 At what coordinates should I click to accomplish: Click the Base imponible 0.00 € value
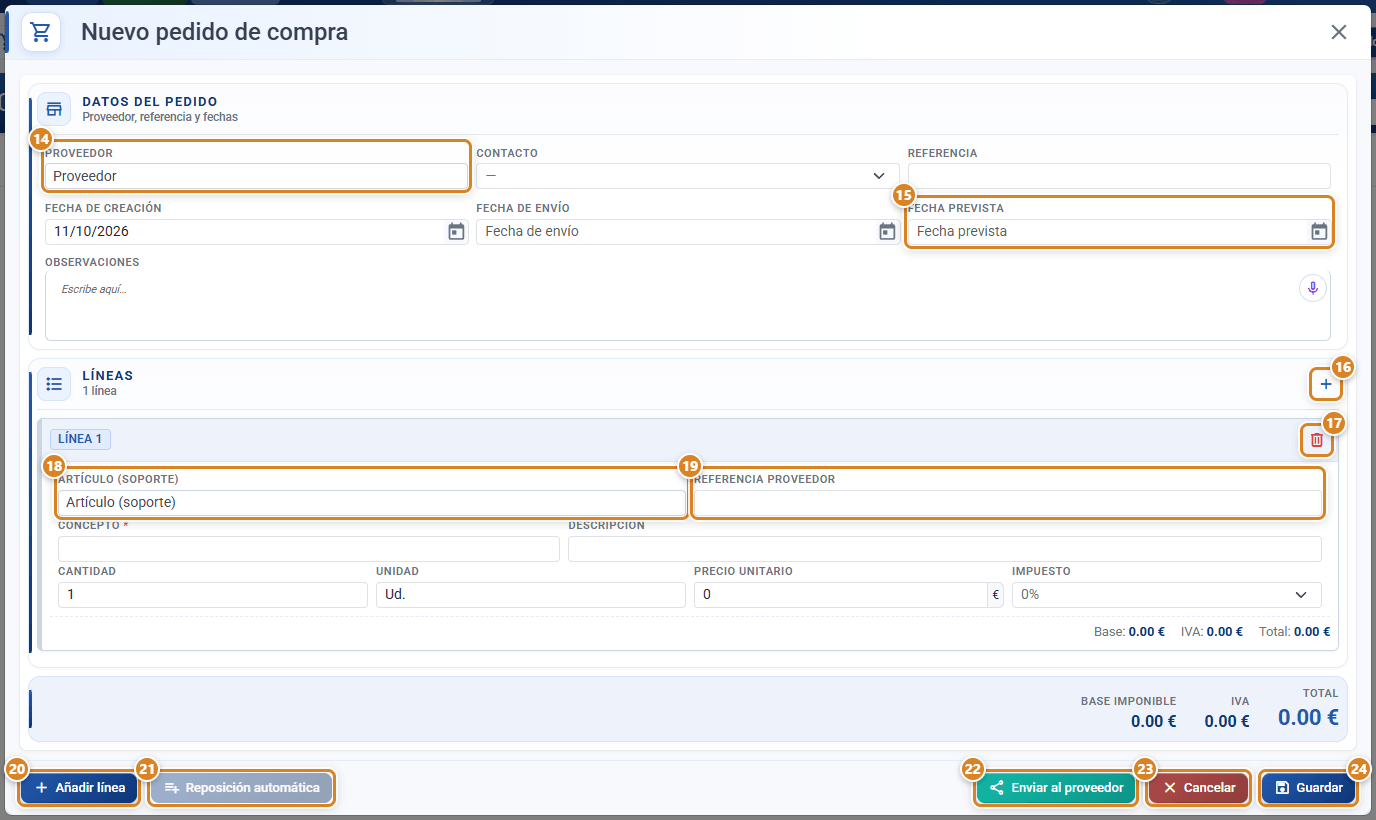tap(1153, 721)
